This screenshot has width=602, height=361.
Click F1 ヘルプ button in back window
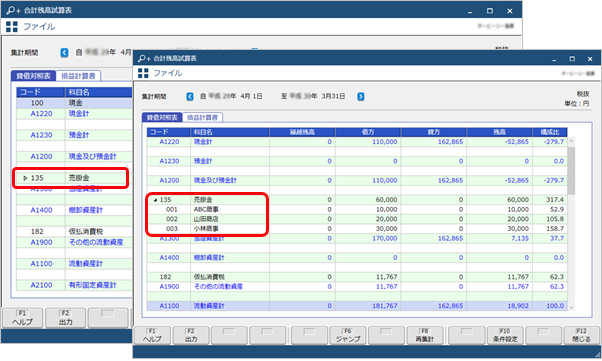tap(22, 318)
